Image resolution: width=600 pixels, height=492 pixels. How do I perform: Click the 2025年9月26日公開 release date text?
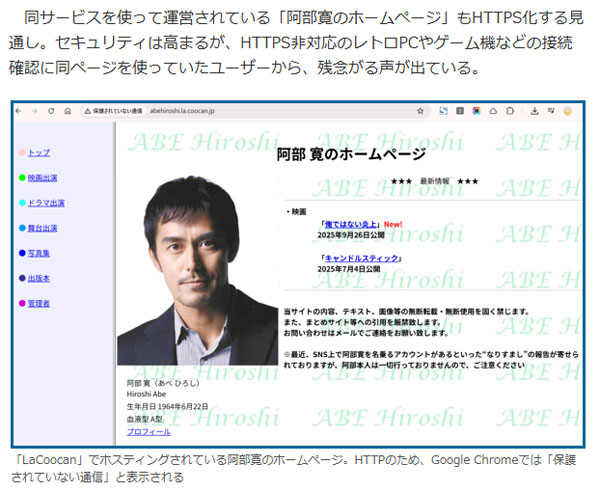tap(351, 235)
